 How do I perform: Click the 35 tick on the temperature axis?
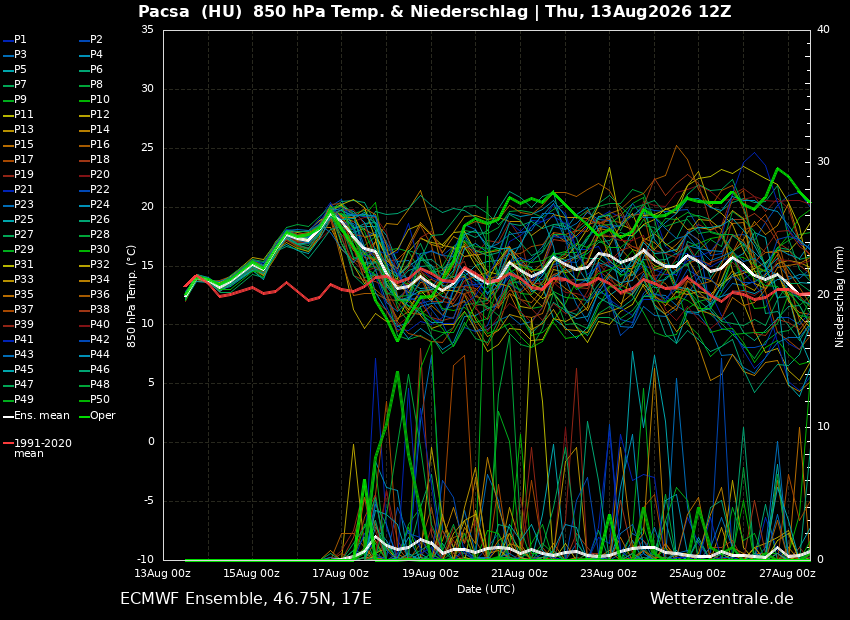(x=147, y=30)
